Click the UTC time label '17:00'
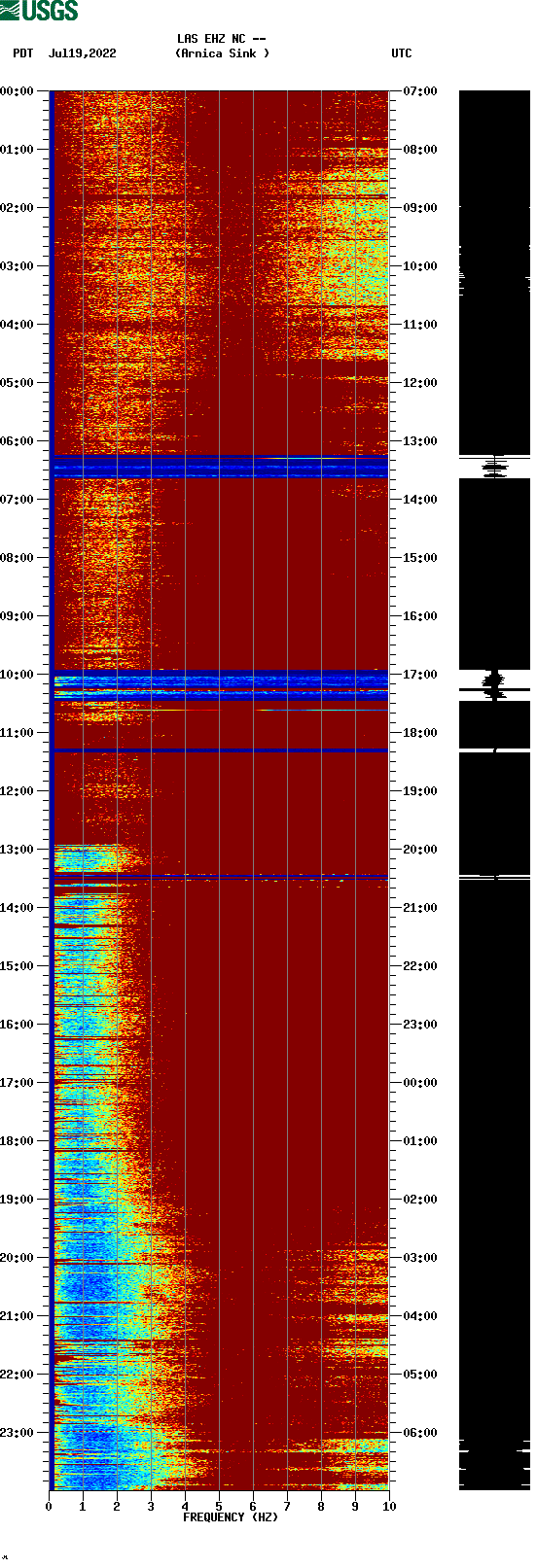 point(420,675)
